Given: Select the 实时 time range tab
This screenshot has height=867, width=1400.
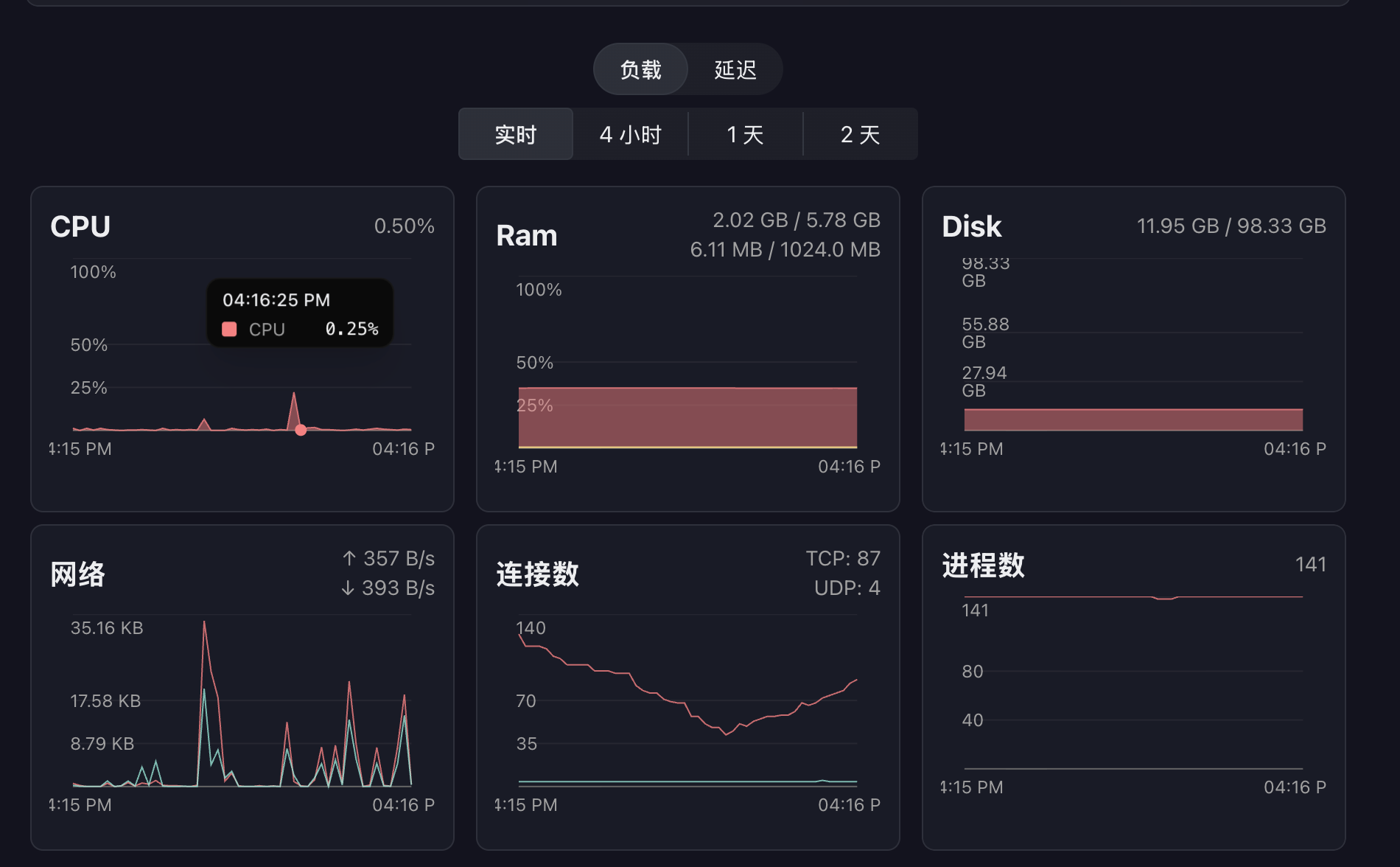Looking at the screenshot, I should tap(516, 134).
